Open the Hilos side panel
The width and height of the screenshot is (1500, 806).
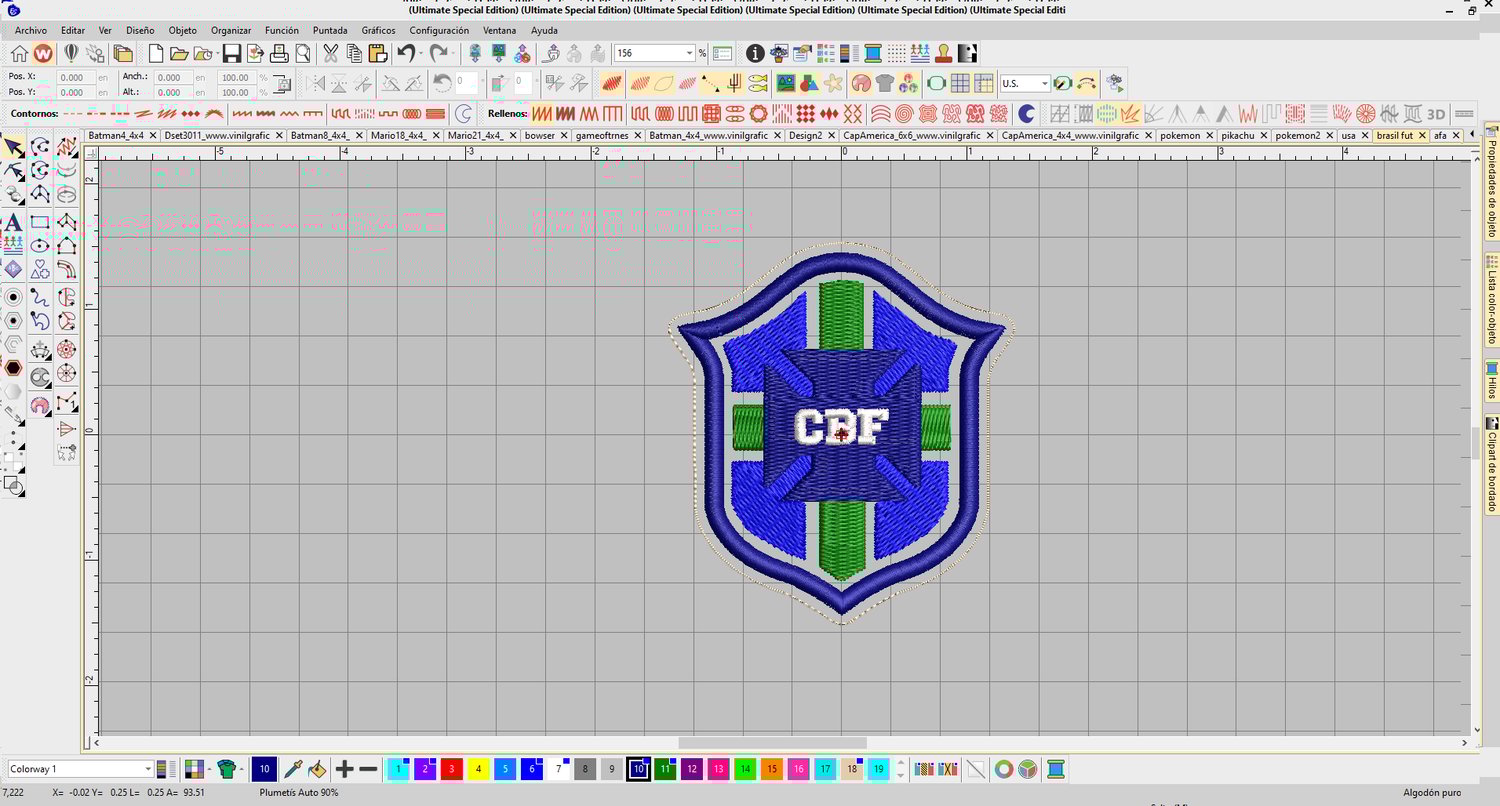click(x=1492, y=381)
